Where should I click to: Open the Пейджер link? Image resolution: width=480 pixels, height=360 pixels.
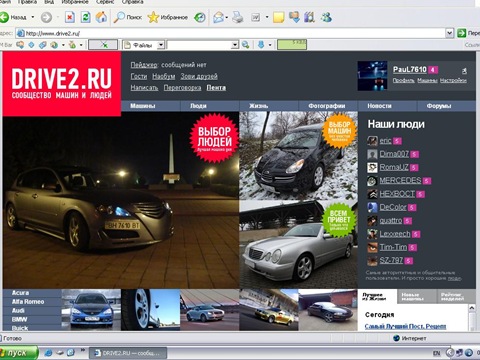(144, 65)
